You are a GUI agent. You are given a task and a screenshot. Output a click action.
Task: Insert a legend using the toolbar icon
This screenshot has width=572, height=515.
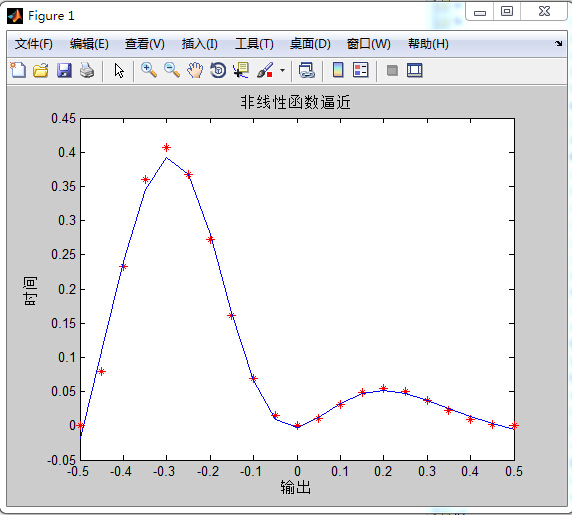361,70
